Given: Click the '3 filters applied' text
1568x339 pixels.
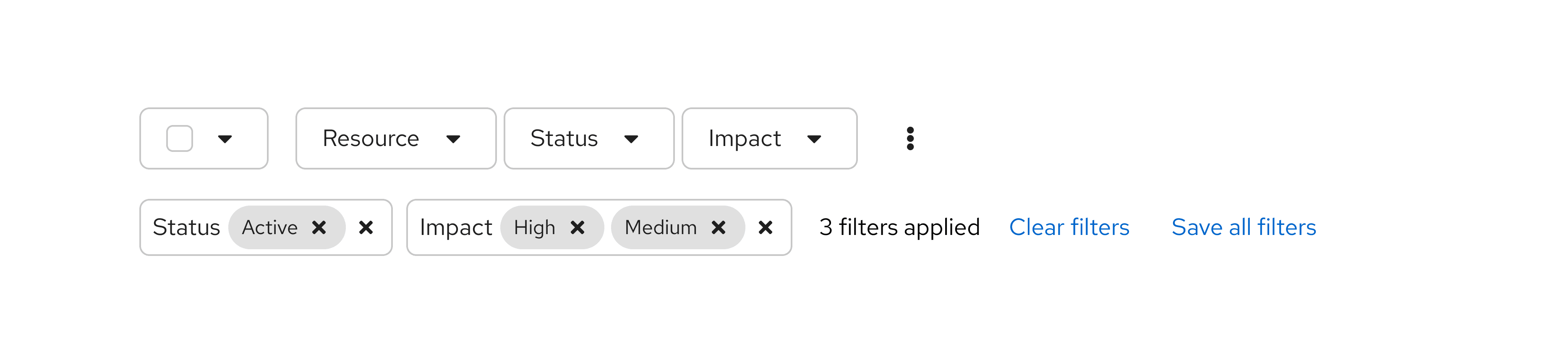Looking at the screenshot, I should 899,228.
